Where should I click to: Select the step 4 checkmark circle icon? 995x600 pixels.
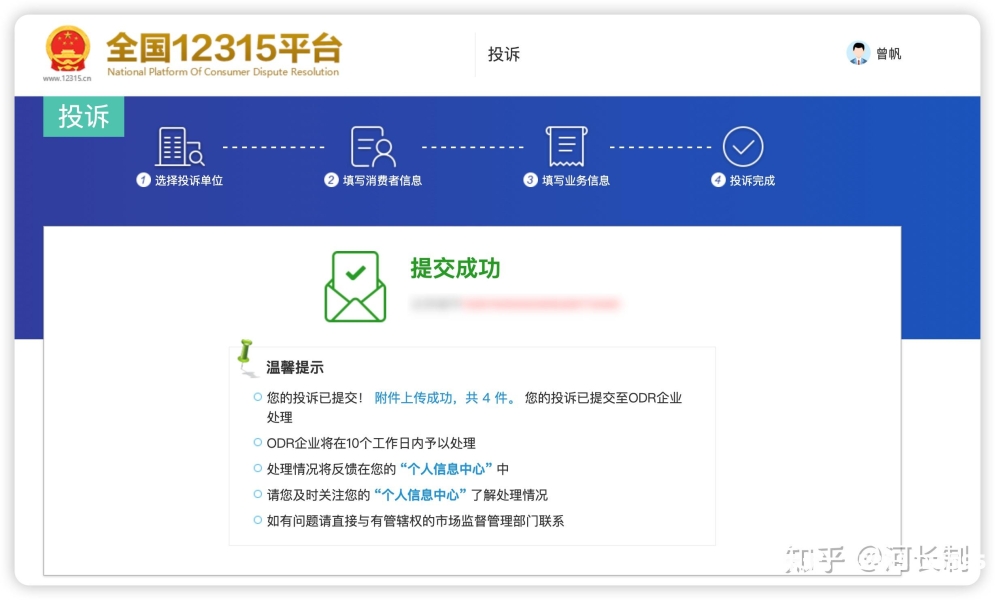743,147
